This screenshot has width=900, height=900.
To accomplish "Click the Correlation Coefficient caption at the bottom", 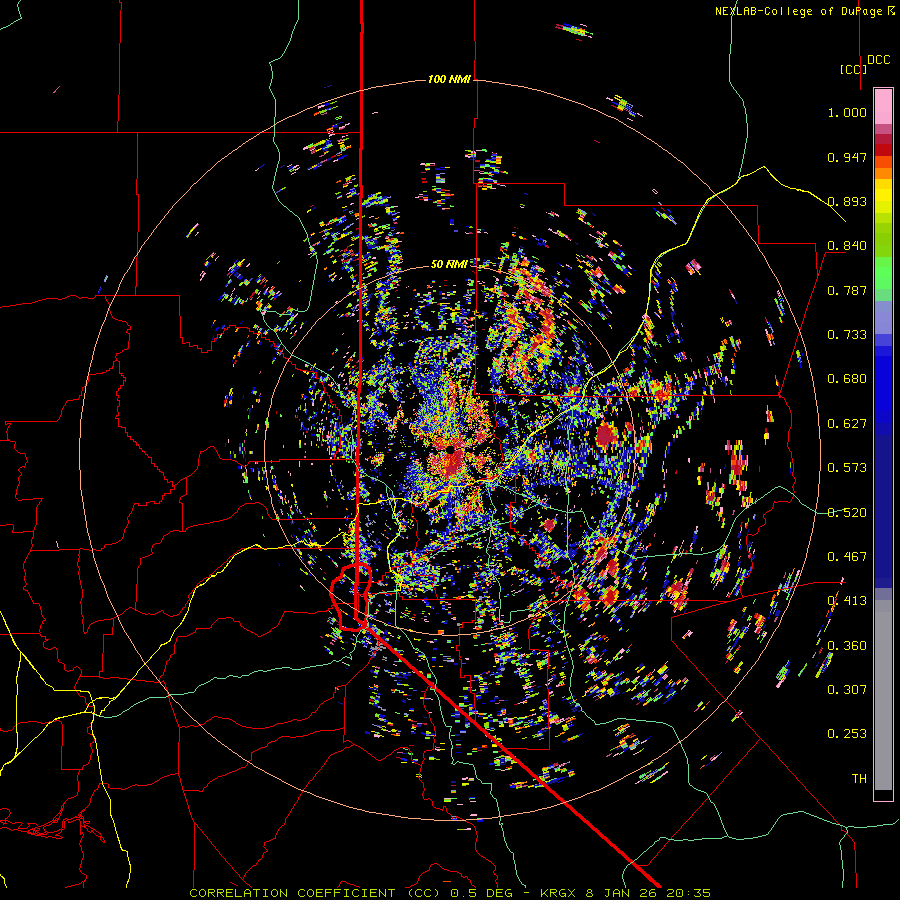I will (x=450, y=893).
